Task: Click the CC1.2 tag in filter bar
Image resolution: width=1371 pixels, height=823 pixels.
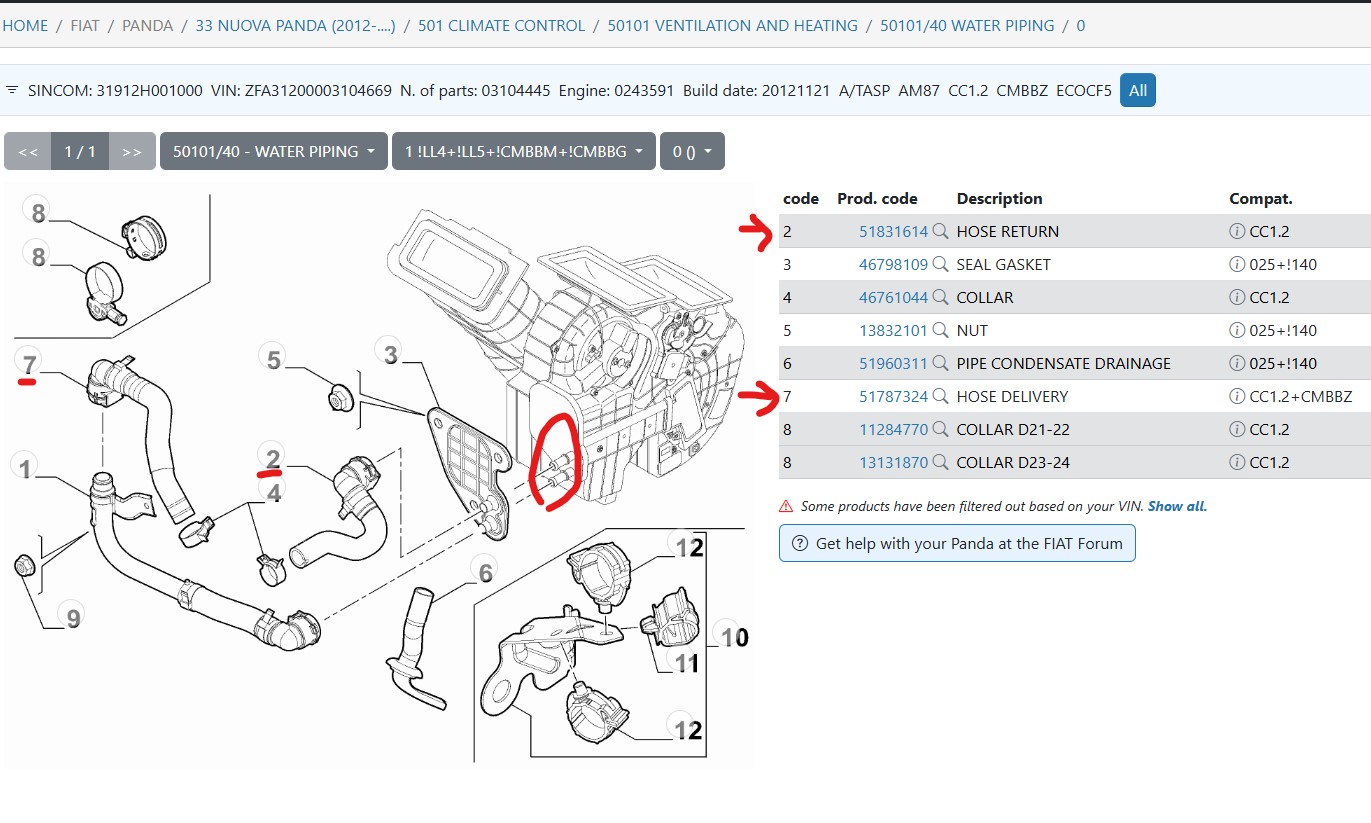Action: click(968, 90)
